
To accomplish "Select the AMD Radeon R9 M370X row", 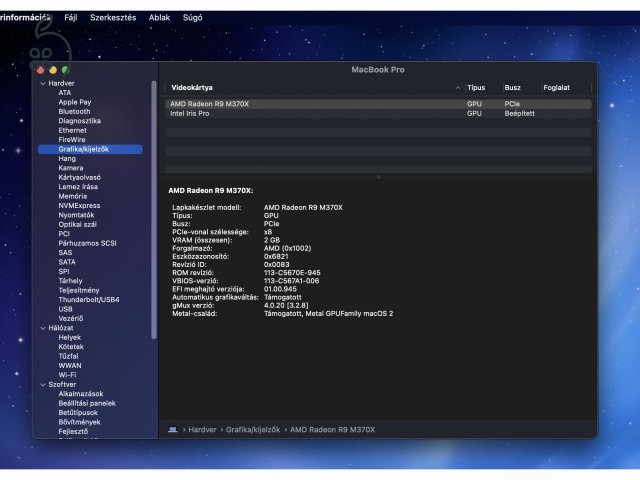I will coord(378,104).
